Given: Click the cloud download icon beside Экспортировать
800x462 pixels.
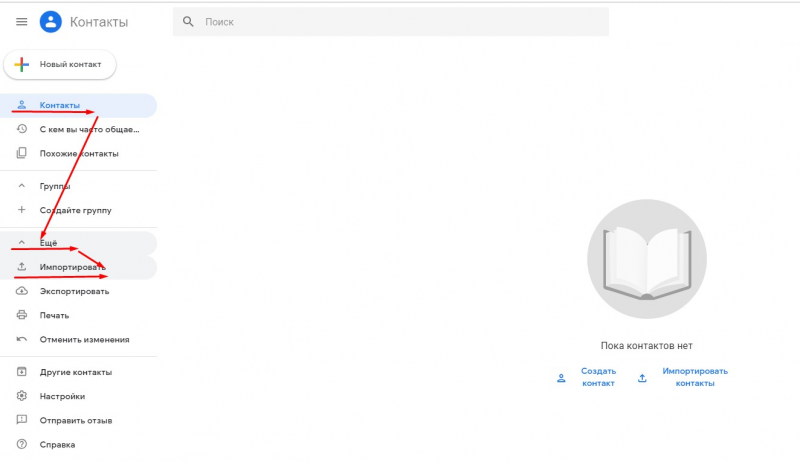Looking at the screenshot, I should (x=21, y=291).
